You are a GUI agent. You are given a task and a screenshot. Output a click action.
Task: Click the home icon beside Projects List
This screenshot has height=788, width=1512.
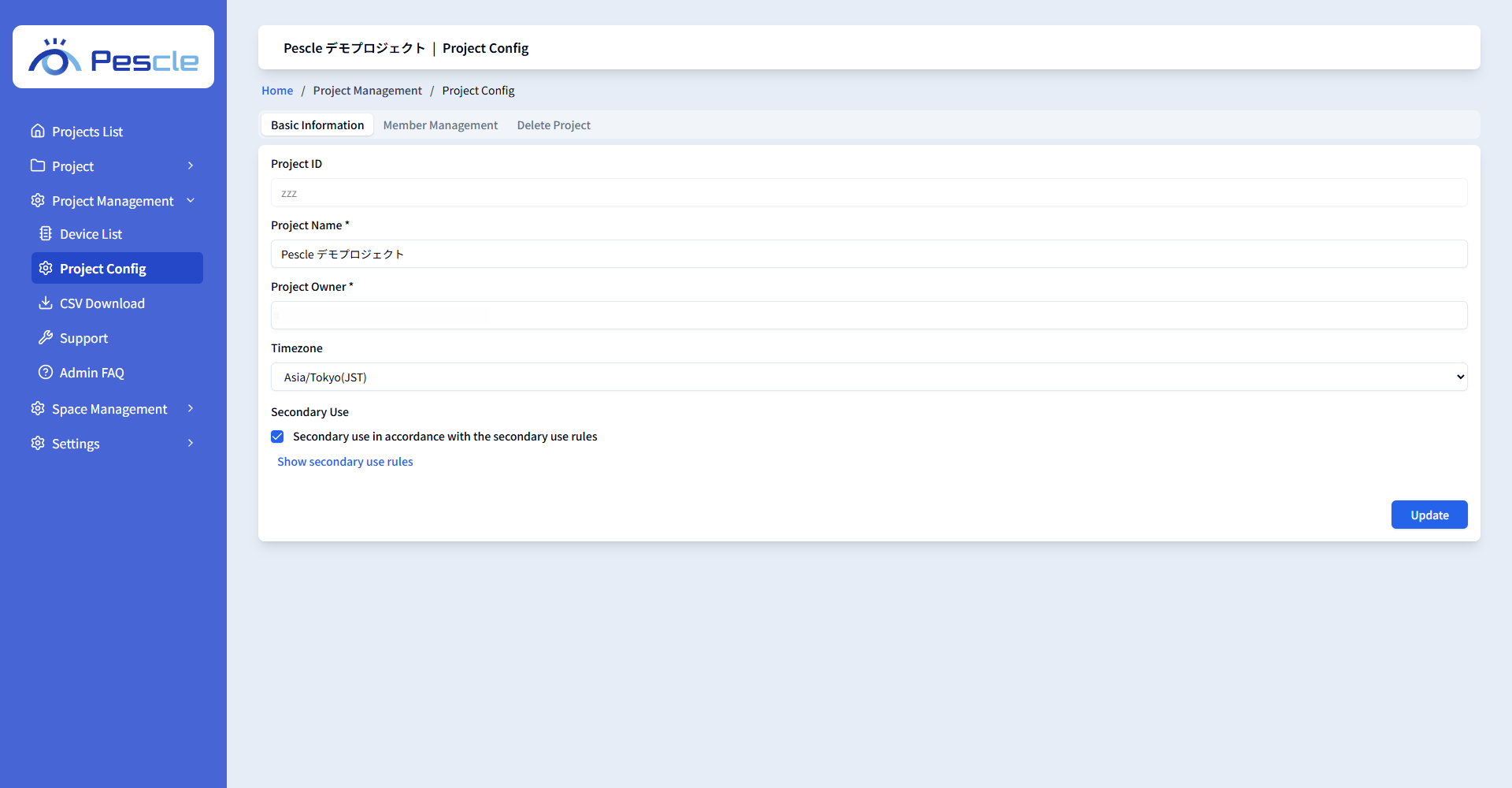click(x=38, y=131)
